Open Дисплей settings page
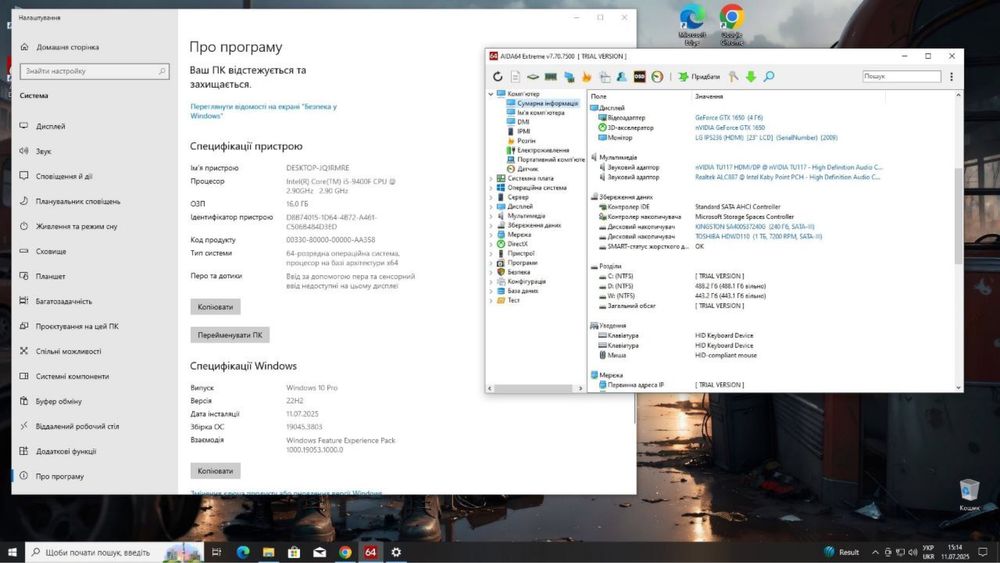The width and height of the screenshot is (1000, 563). click(x=50, y=126)
